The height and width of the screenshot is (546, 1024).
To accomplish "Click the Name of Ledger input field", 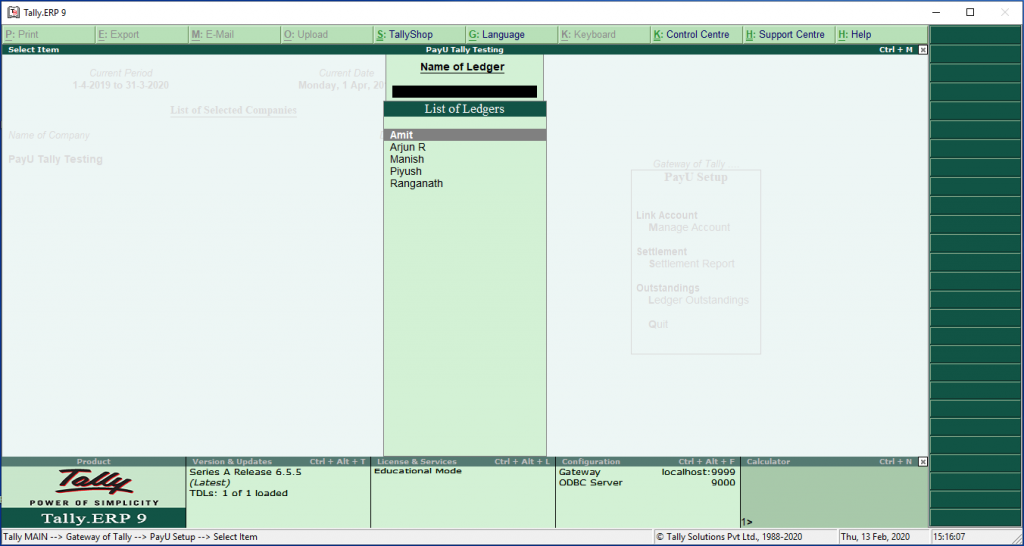I will 464,91.
